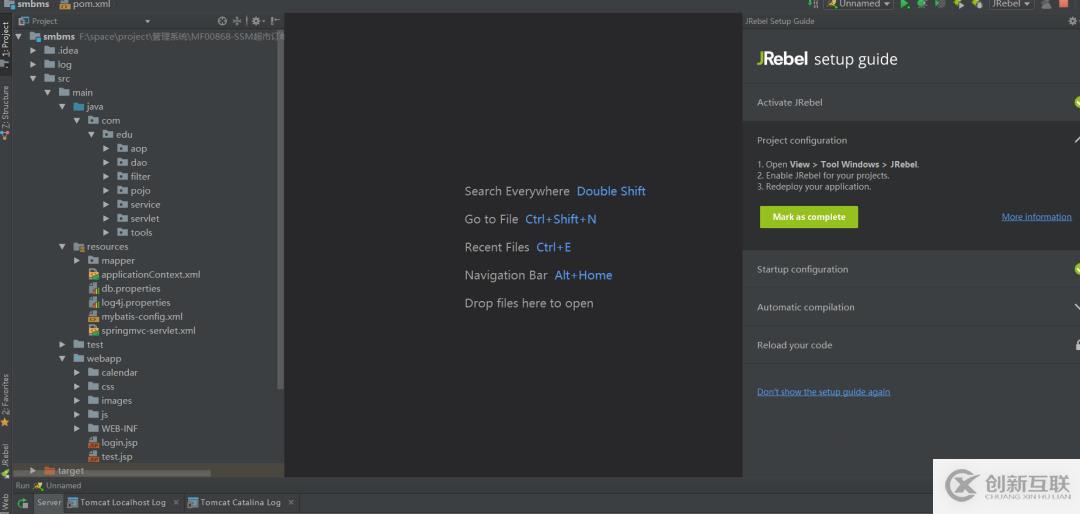Expand the .idea folder
Image resolution: width=1080 pixels, height=514 pixels.
click(x=33, y=50)
